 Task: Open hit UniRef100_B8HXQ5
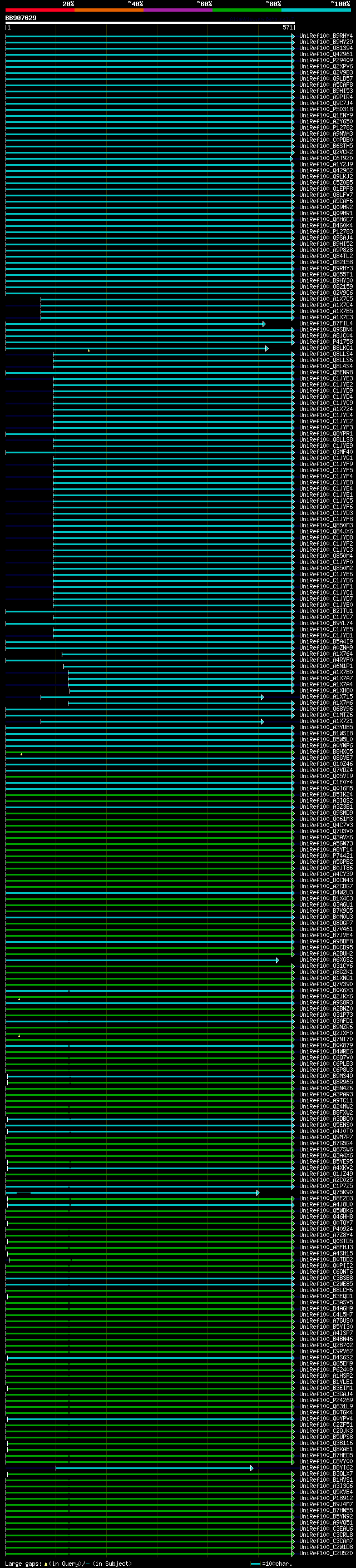[x=325, y=752]
